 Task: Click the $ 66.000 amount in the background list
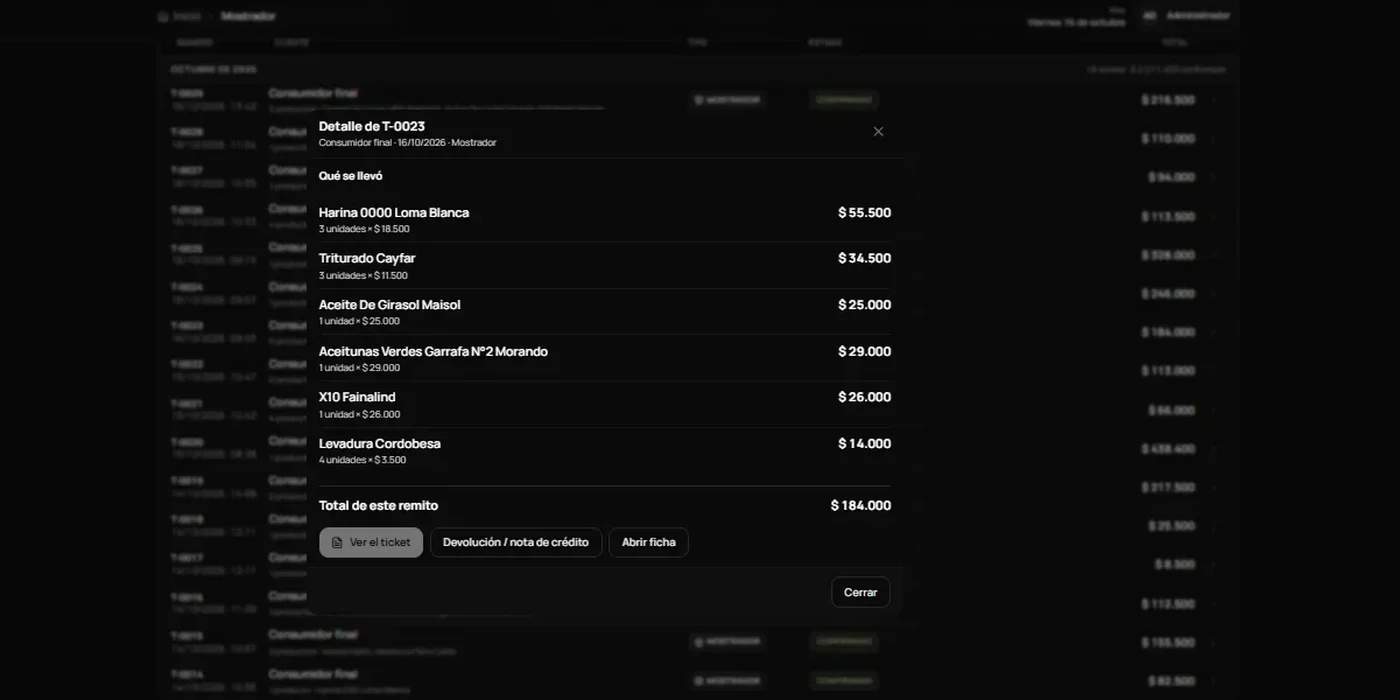(1171, 410)
